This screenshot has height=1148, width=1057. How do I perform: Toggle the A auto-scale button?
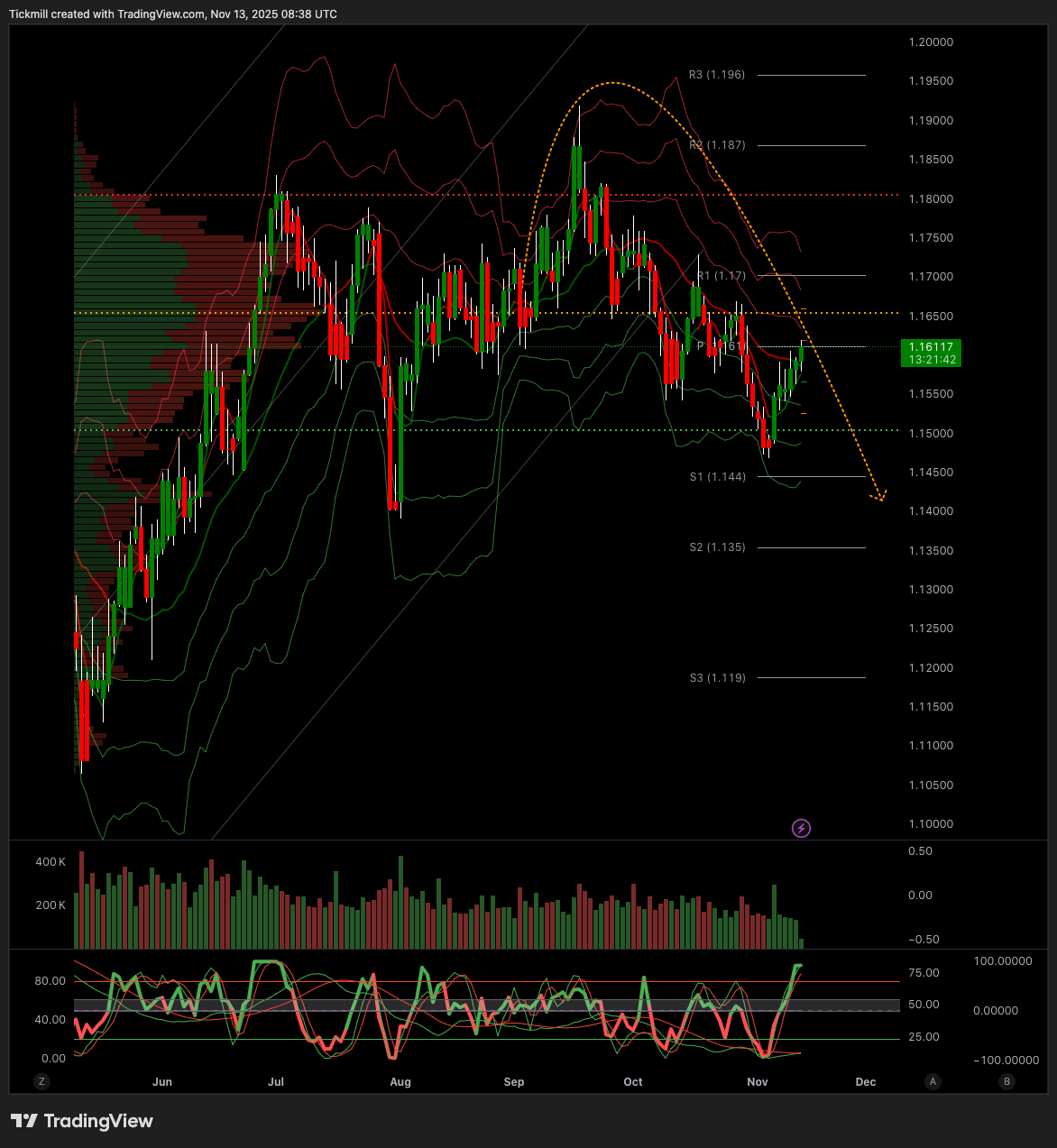click(933, 1081)
